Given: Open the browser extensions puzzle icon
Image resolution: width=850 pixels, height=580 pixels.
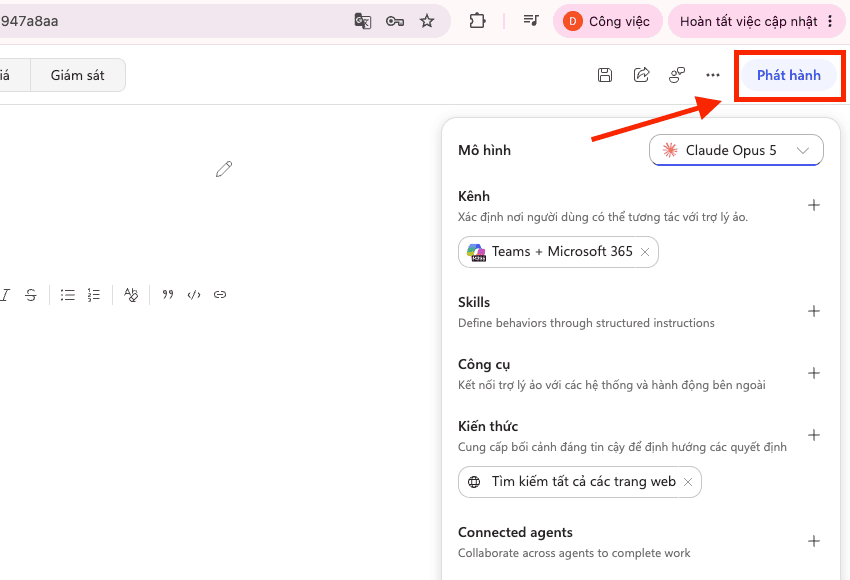Looking at the screenshot, I should (477, 21).
